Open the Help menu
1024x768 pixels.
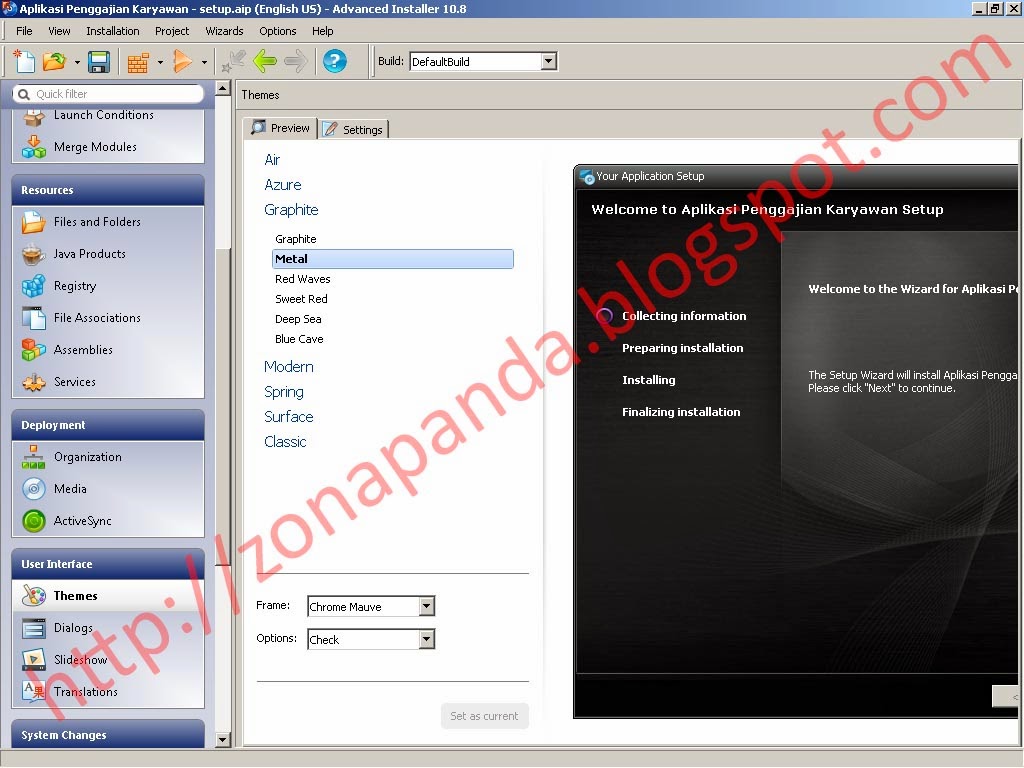(323, 31)
